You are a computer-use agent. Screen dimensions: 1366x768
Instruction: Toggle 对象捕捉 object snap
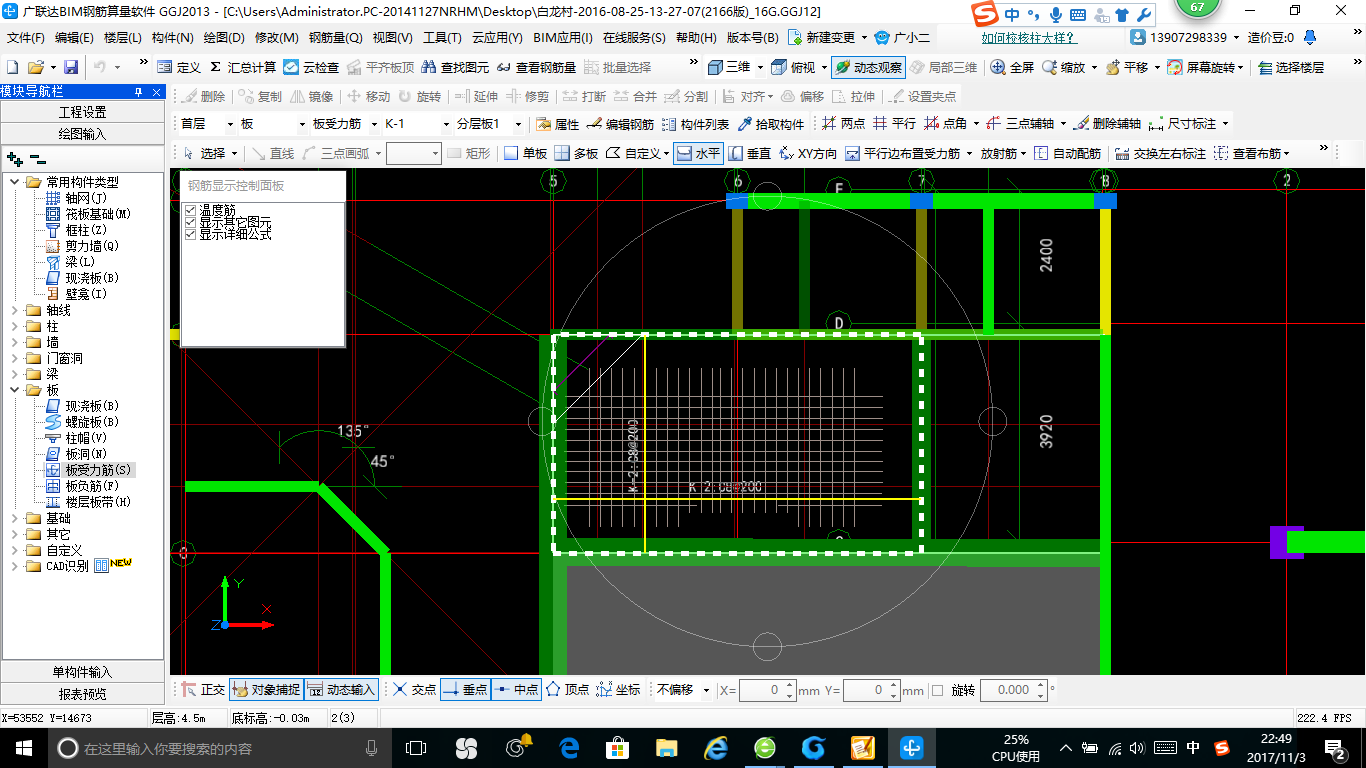(x=265, y=690)
